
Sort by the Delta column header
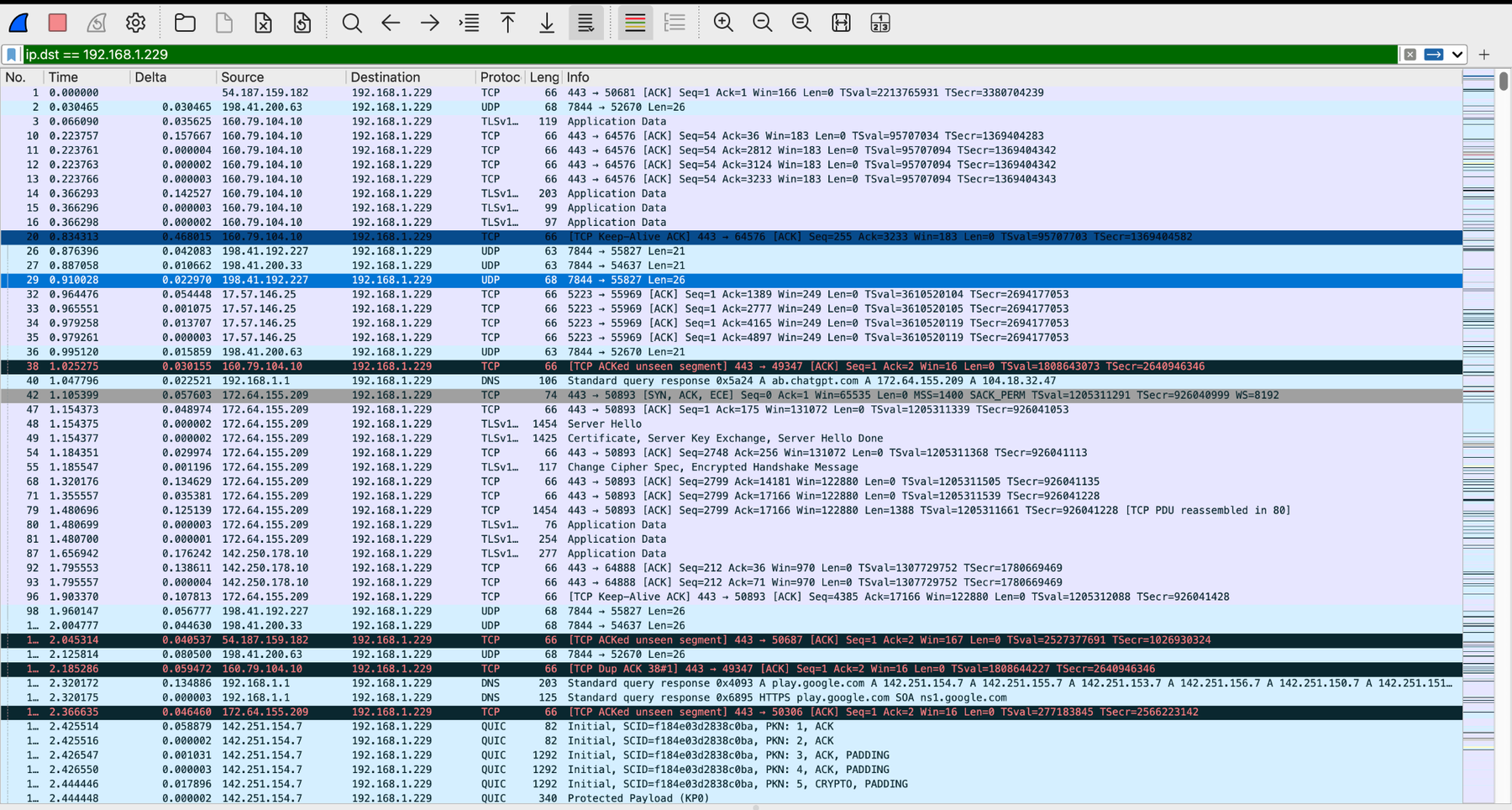click(x=173, y=77)
